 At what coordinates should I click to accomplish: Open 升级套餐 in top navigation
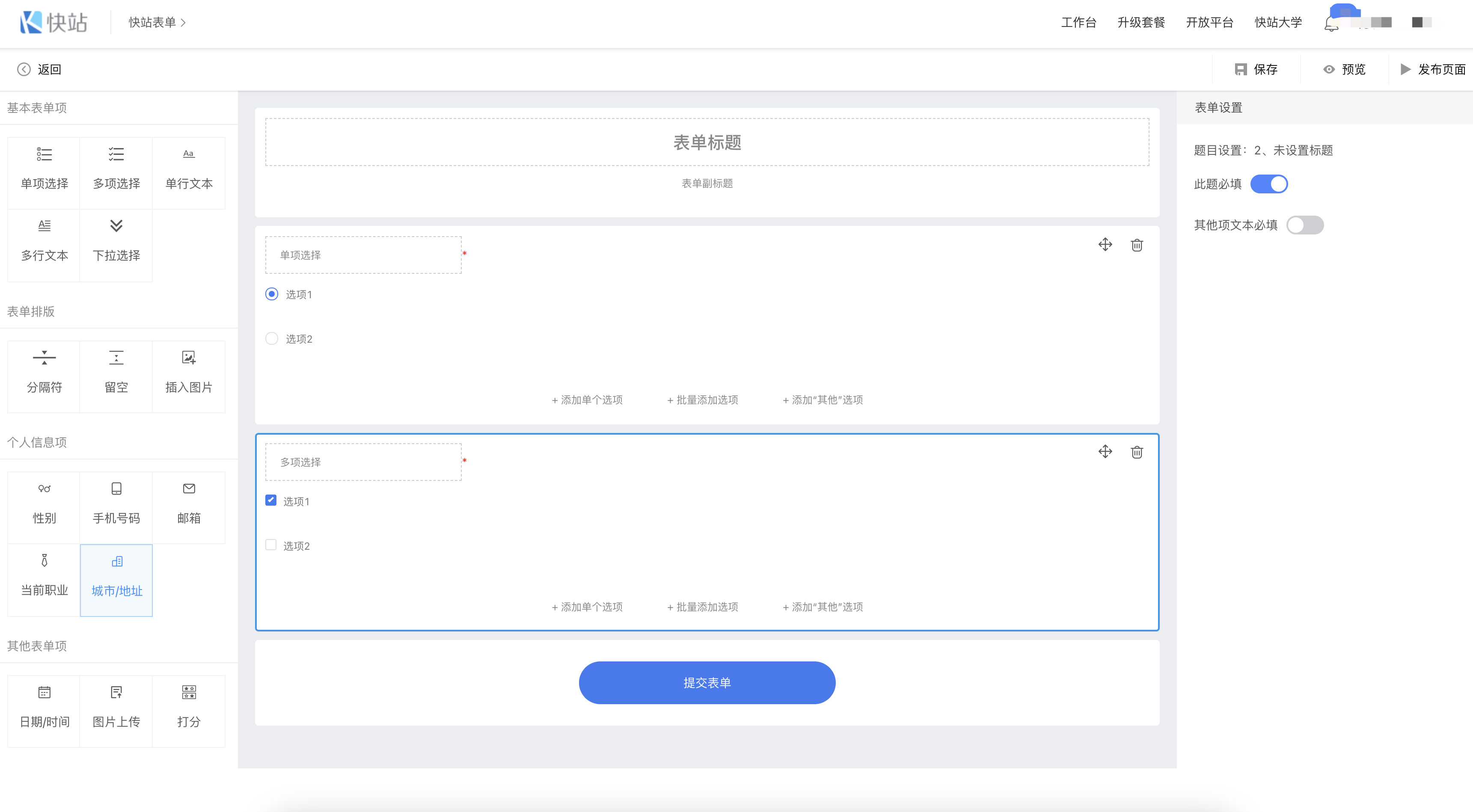[1141, 22]
